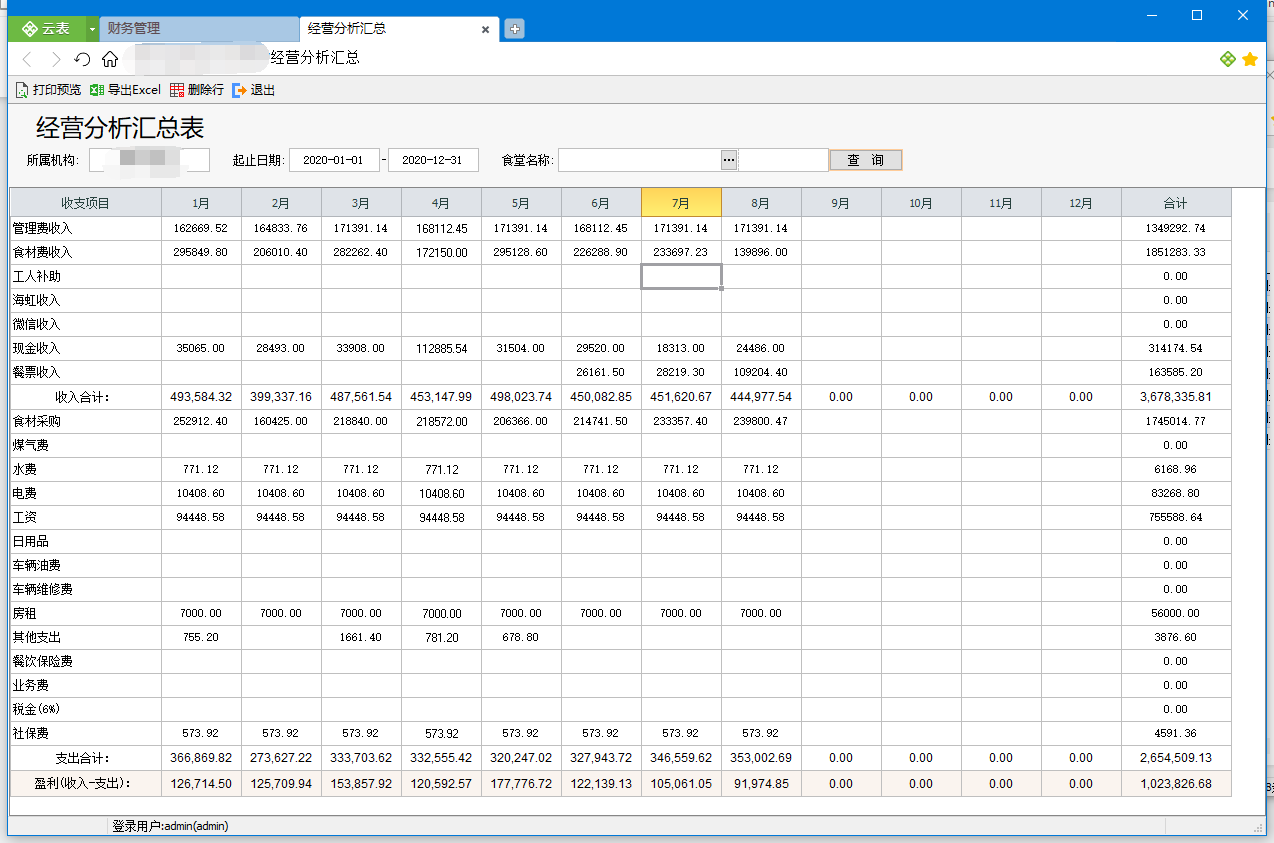Select the 7月 column header

[681, 203]
